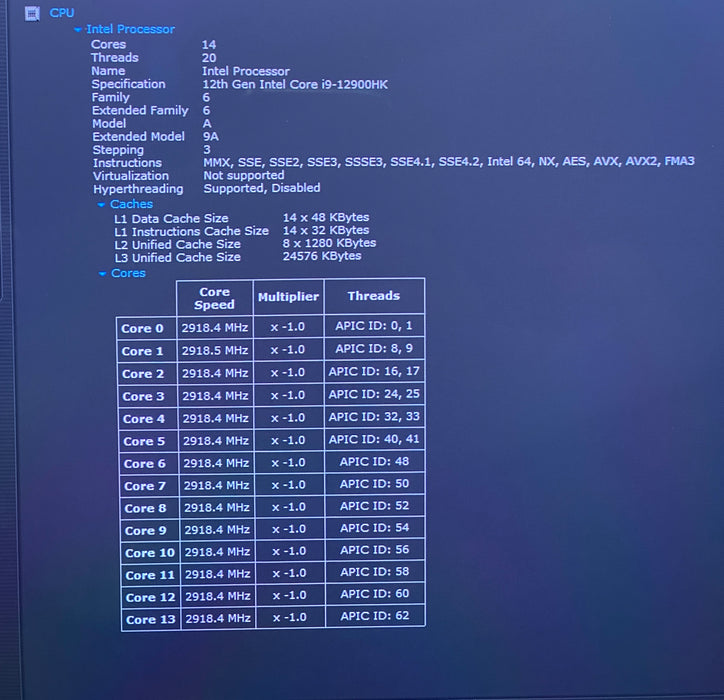Screen dimensions: 724x700
Task: Click the Core 9 row label
Action: point(150,531)
